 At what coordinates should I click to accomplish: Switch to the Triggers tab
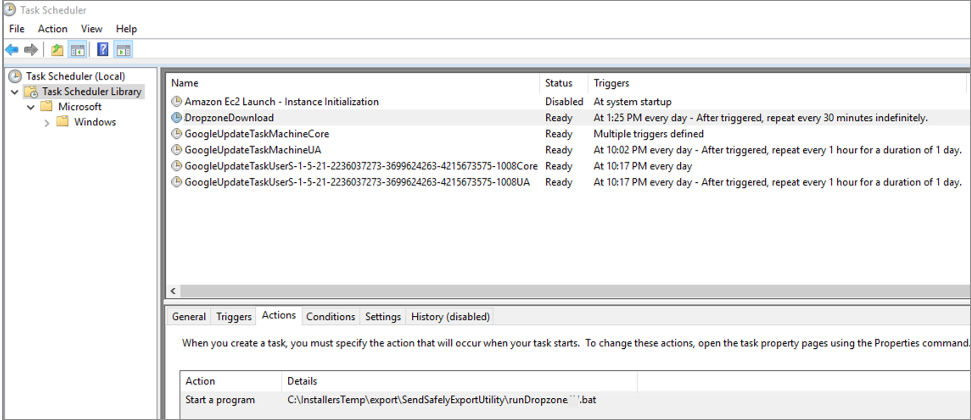coord(234,317)
